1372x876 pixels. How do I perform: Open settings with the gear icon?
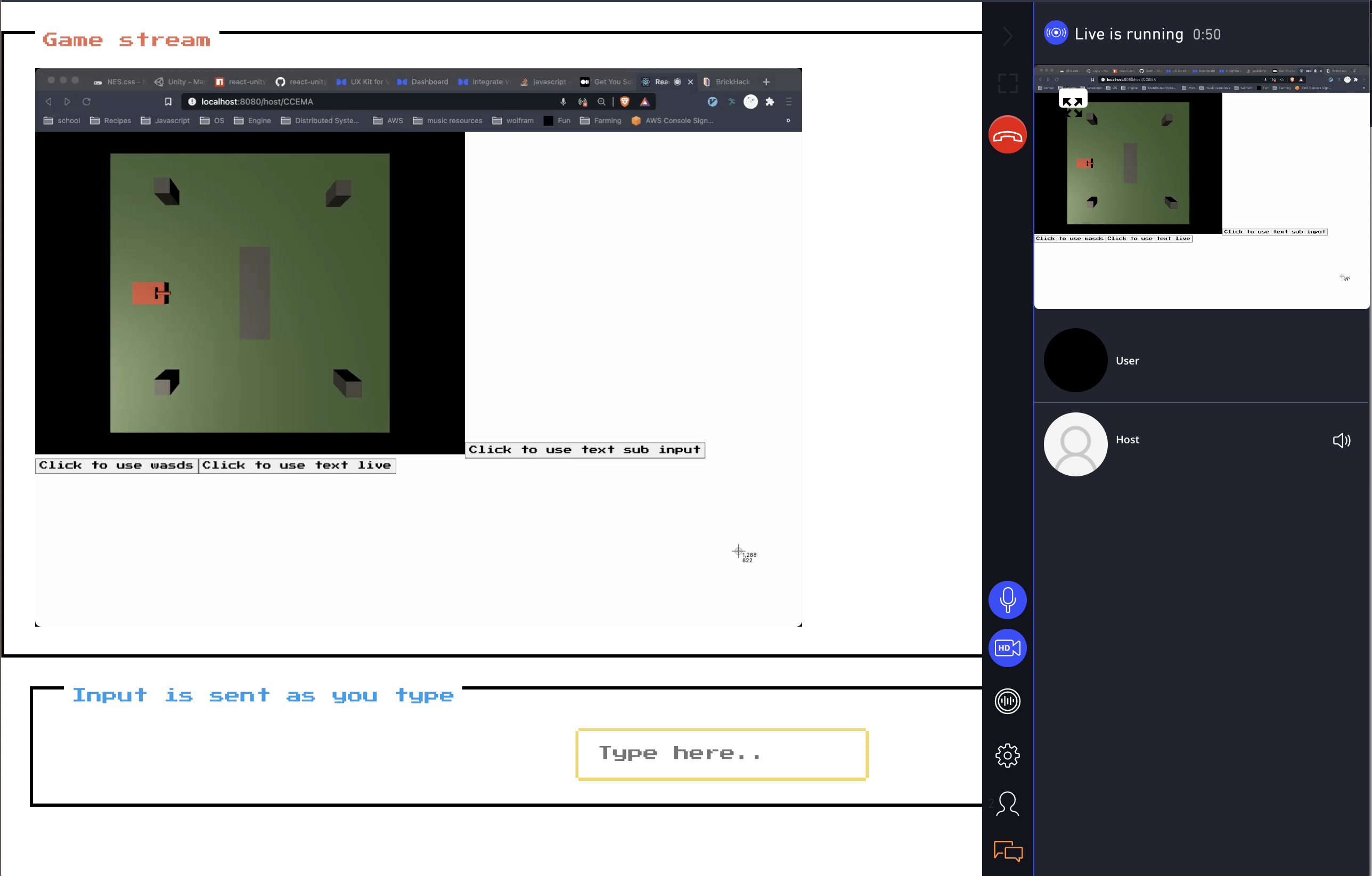1007,755
